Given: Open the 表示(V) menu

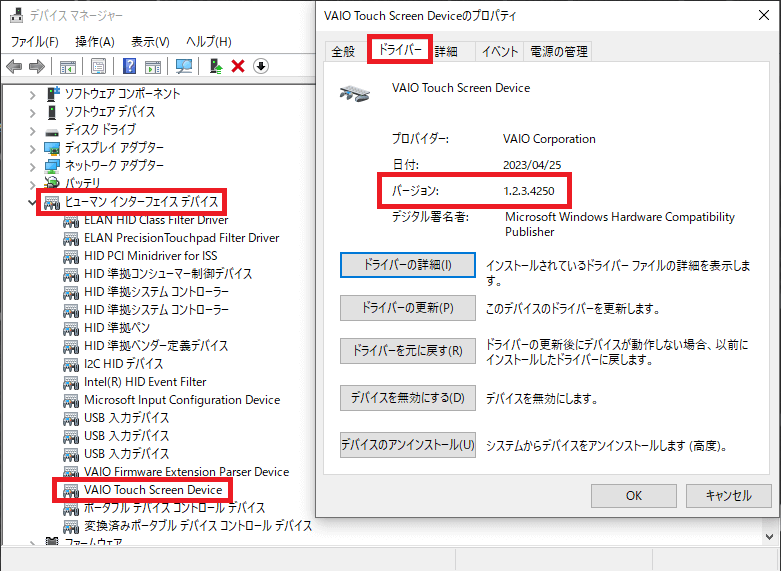Looking at the screenshot, I should tap(150, 41).
